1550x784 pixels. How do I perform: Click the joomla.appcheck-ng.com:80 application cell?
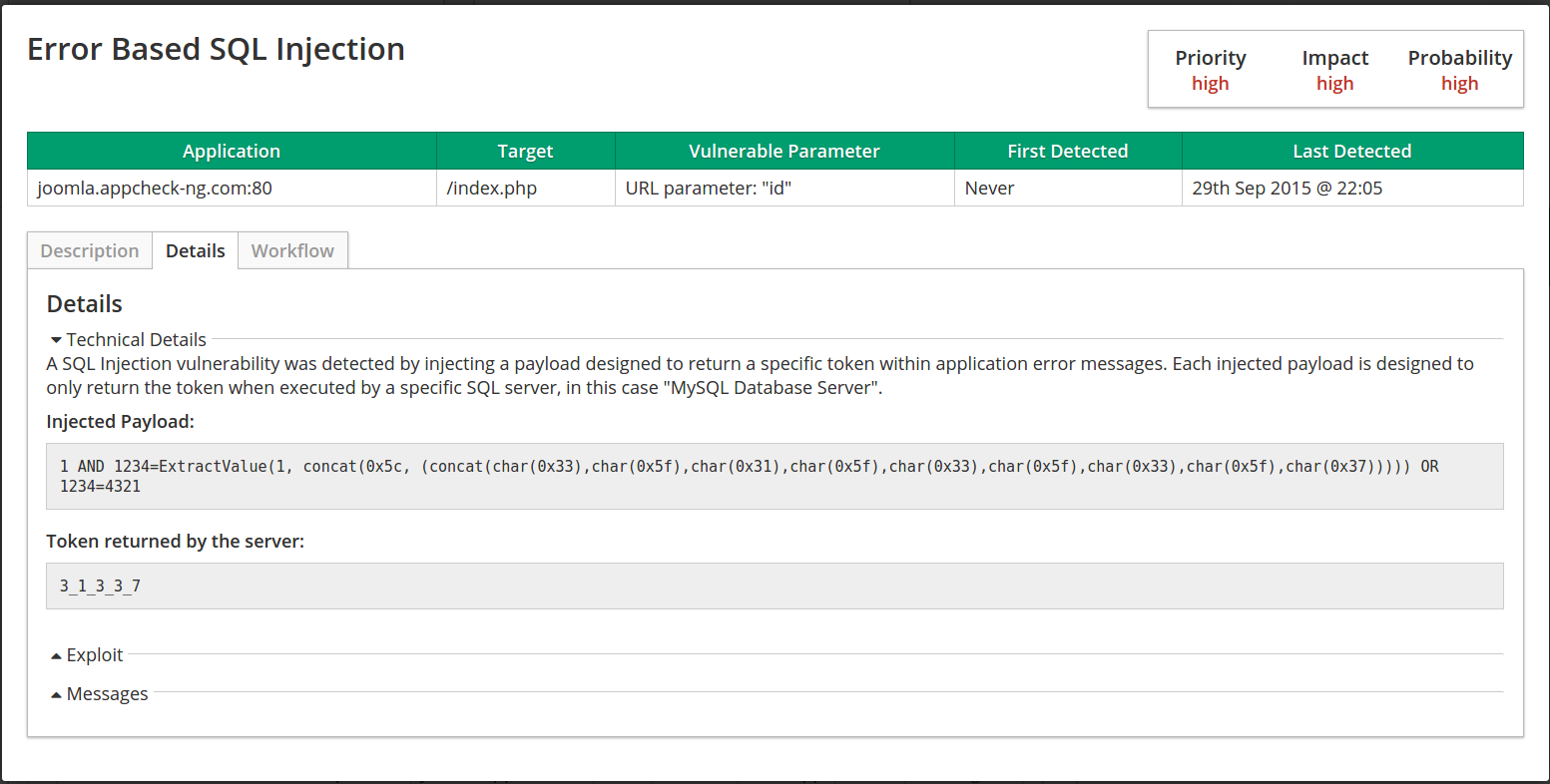(x=155, y=189)
